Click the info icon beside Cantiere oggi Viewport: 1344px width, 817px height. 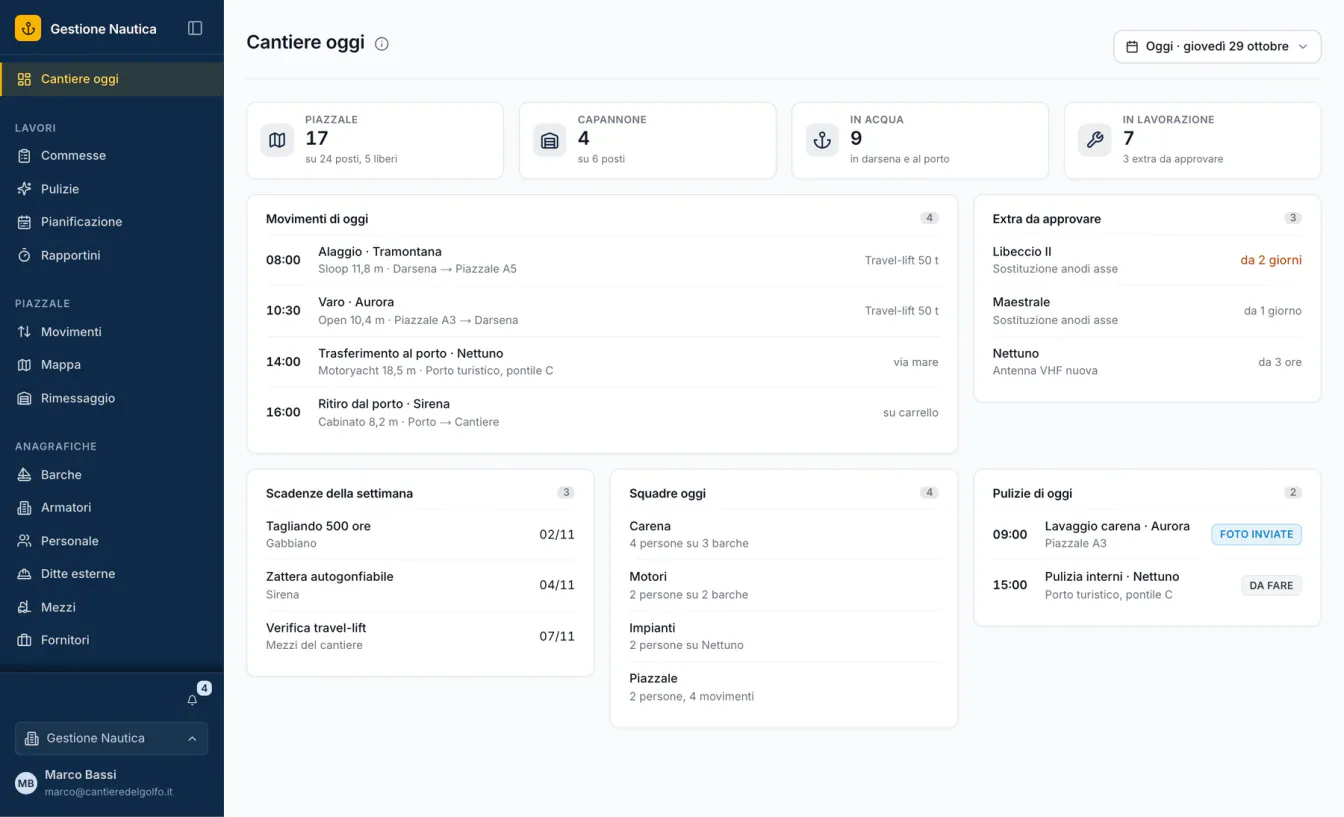(x=381, y=44)
